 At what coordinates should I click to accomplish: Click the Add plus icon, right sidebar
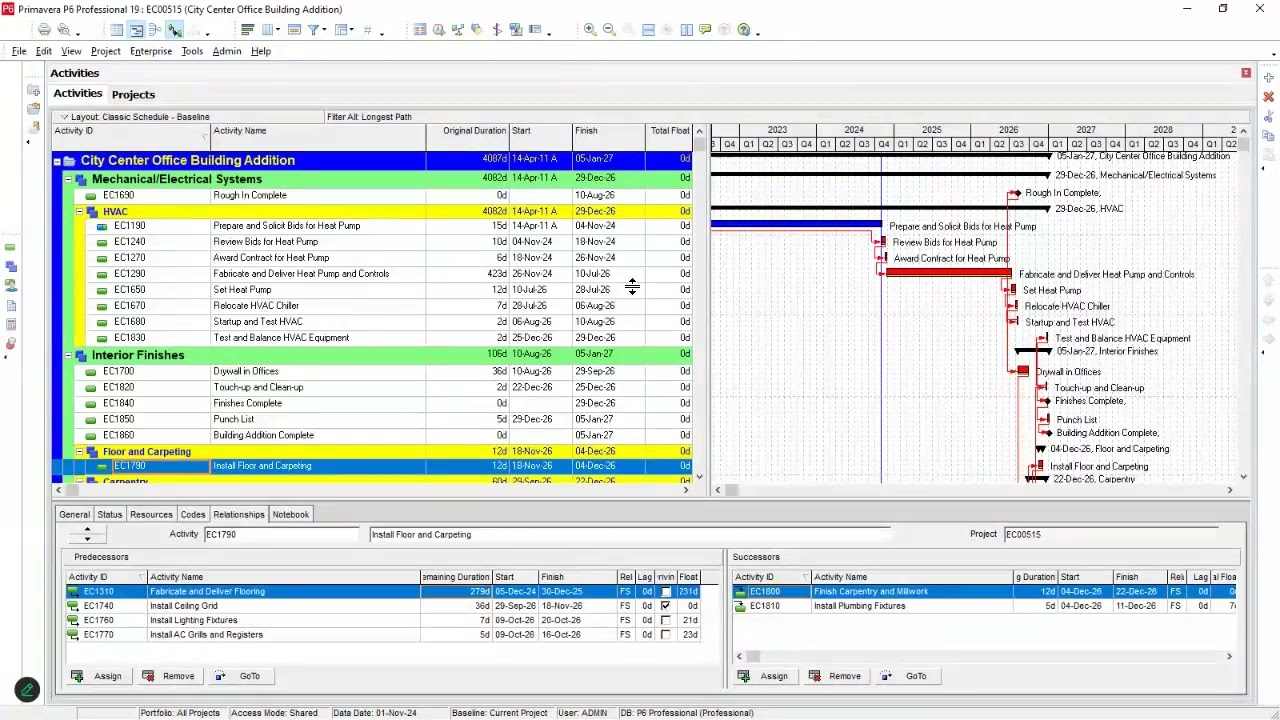[1268, 78]
